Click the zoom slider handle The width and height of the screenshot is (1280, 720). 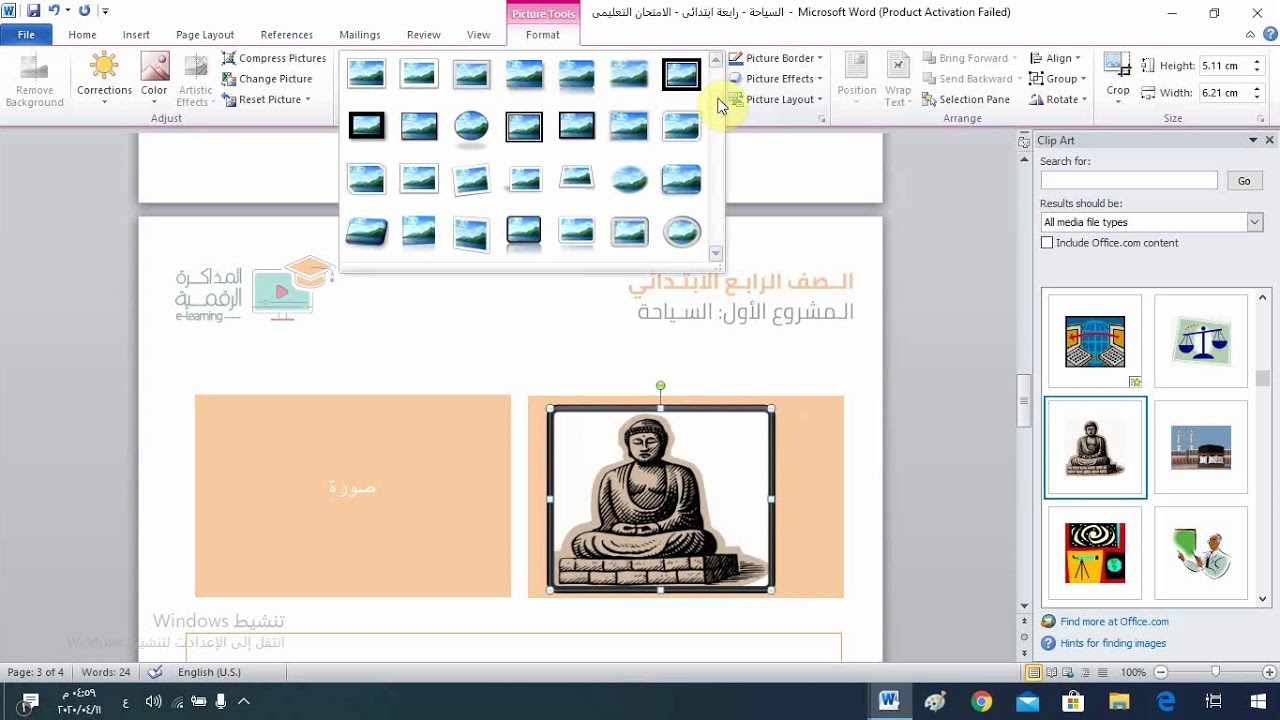tap(1215, 672)
